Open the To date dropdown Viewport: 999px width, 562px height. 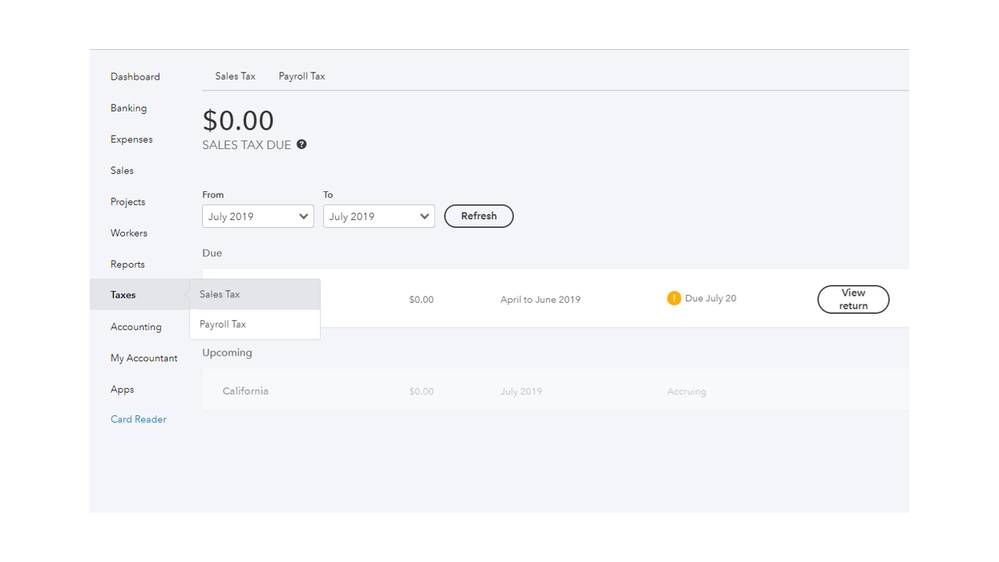pyautogui.click(x=378, y=216)
